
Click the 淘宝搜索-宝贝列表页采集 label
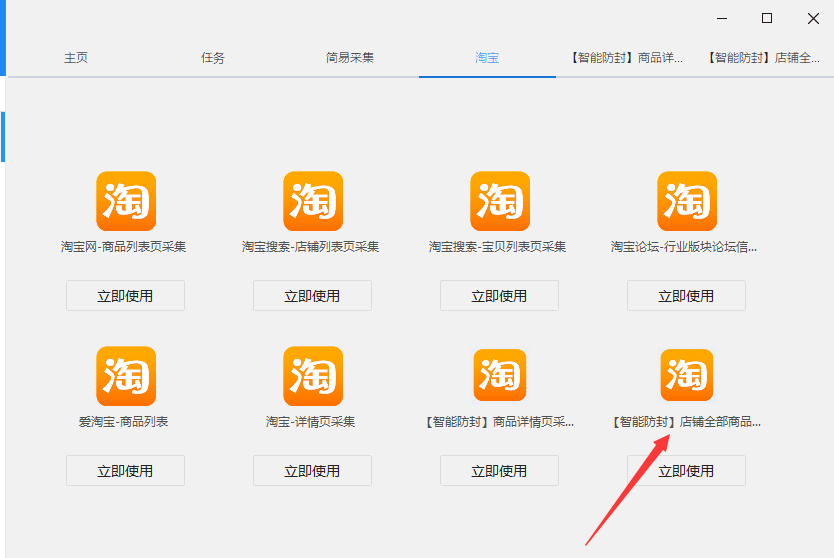click(497, 247)
